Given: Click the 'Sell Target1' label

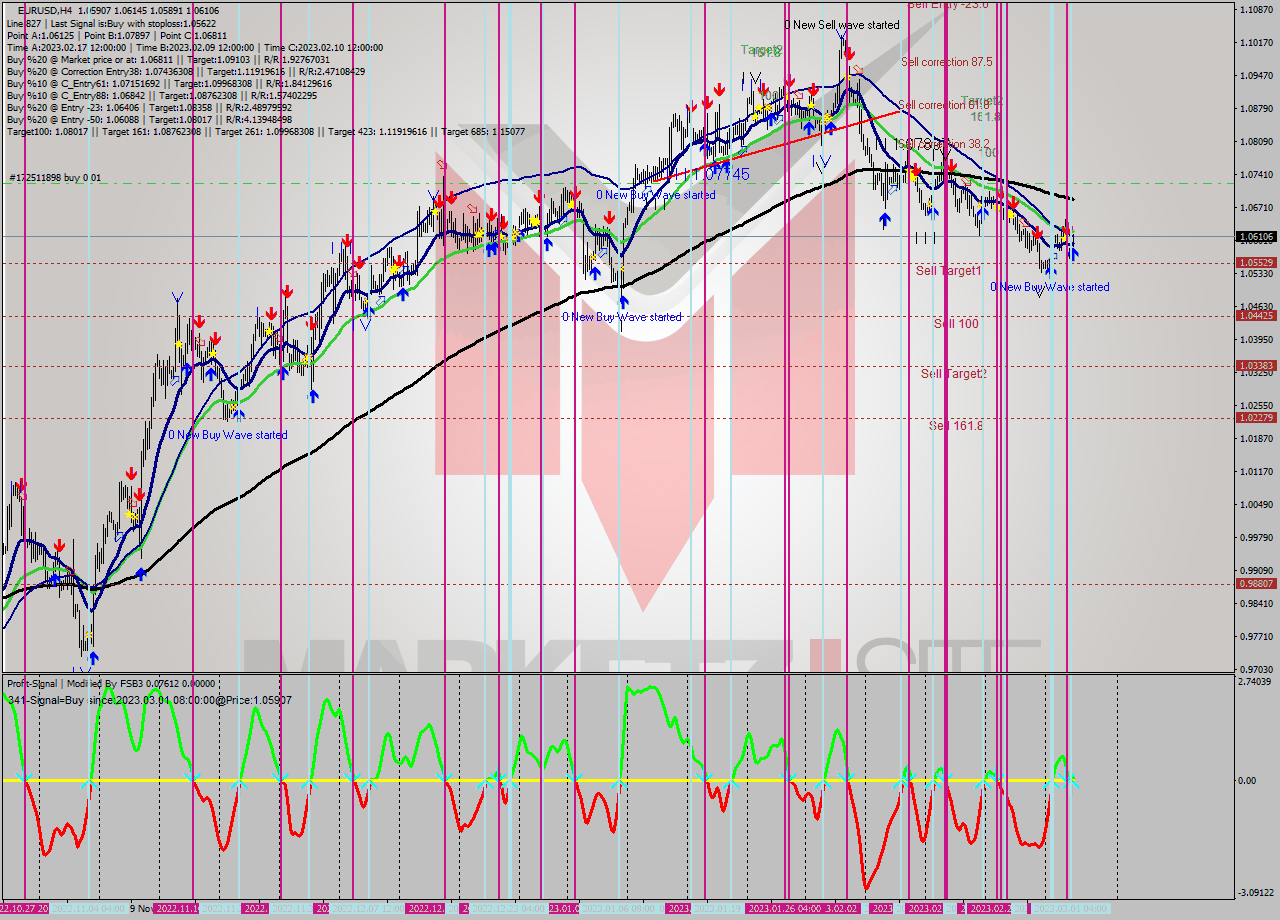Looking at the screenshot, I should [948, 271].
